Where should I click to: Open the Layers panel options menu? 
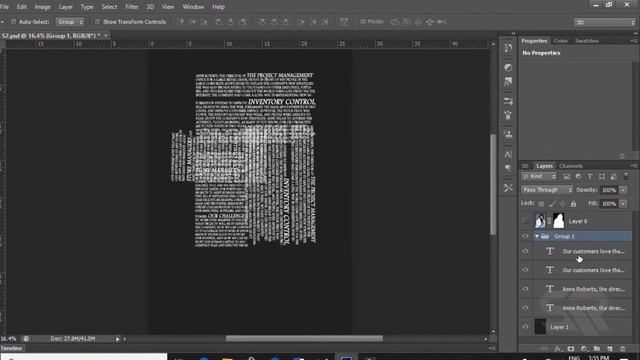tap(633, 166)
